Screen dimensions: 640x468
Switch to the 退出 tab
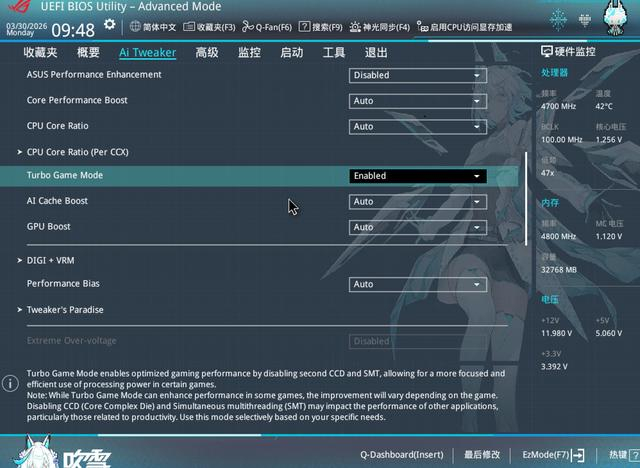click(376, 53)
